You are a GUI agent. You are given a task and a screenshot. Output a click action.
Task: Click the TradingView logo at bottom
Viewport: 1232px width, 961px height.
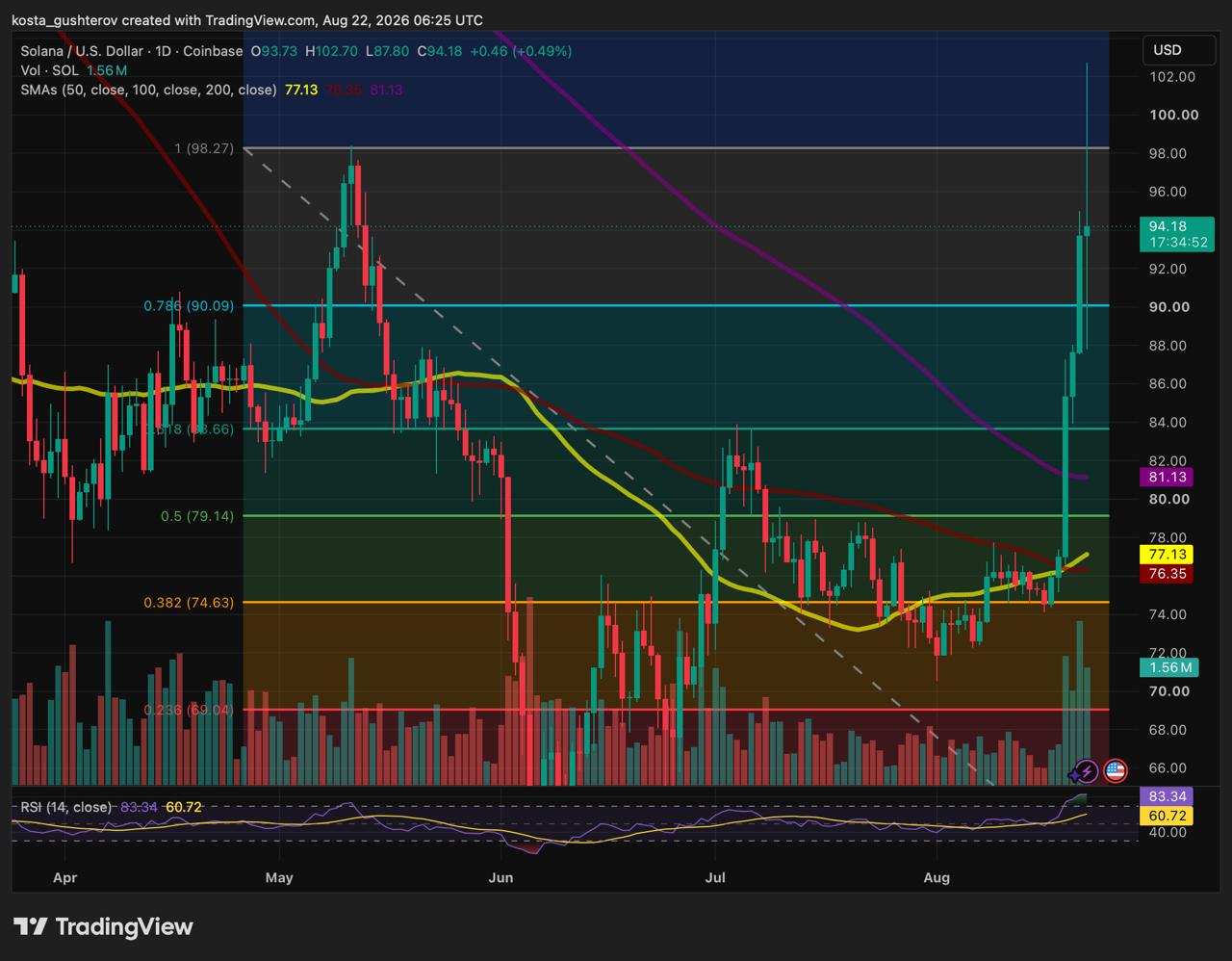tap(103, 927)
